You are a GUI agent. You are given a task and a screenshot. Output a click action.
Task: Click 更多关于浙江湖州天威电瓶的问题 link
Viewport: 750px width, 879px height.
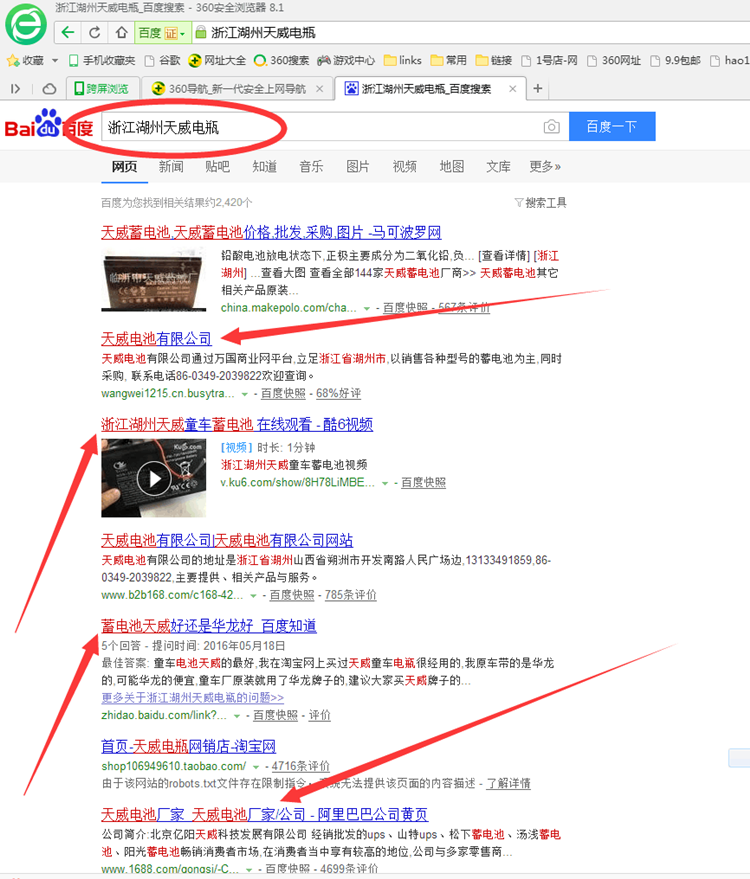click(x=193, y=698)
